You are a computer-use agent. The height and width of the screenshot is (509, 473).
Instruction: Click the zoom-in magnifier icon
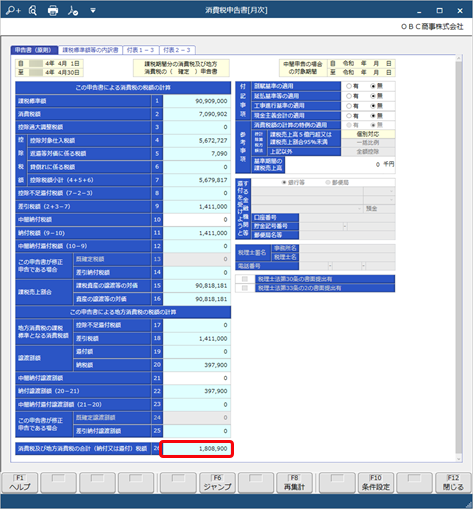(x=13, y=11)
